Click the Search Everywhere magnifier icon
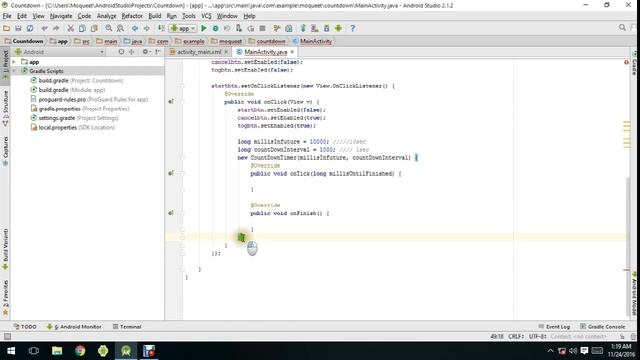Image resolution: width=640 pixels, height=360 pixels. click(622, 27)
